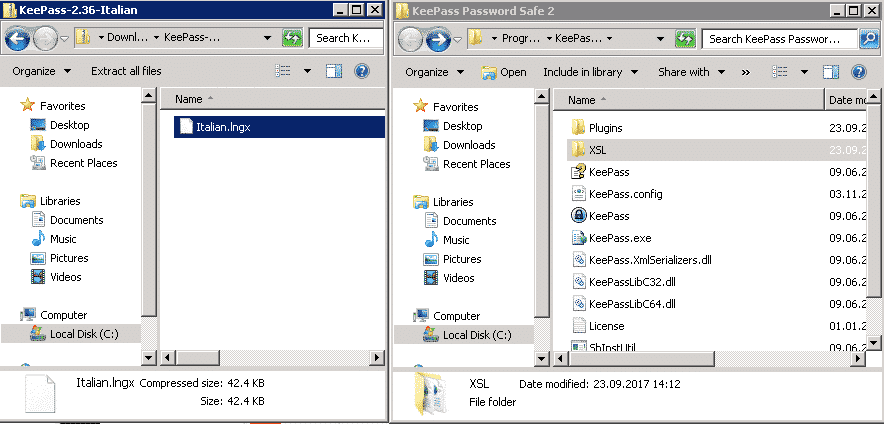Viewport: 884px width, 424px height.
Task: Click horizontal scrollbar thumb in right file list
Action: (642, 359)
